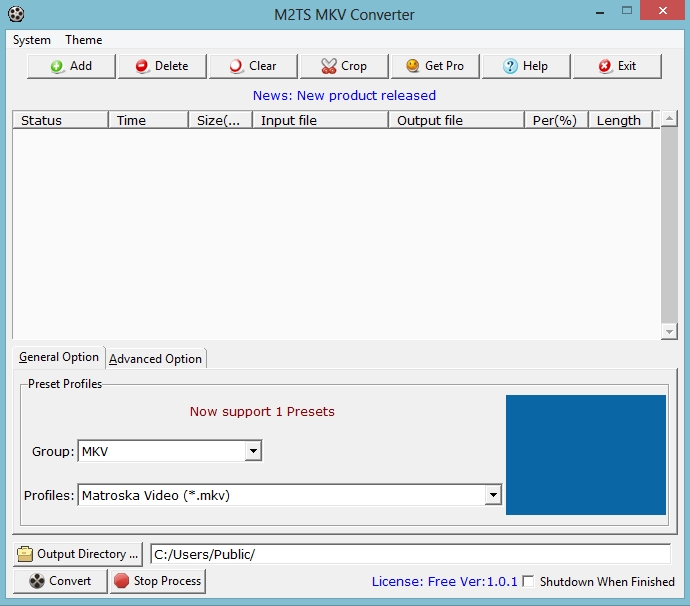
Task: Click the Clear list icon
Action: coord(237,66)
